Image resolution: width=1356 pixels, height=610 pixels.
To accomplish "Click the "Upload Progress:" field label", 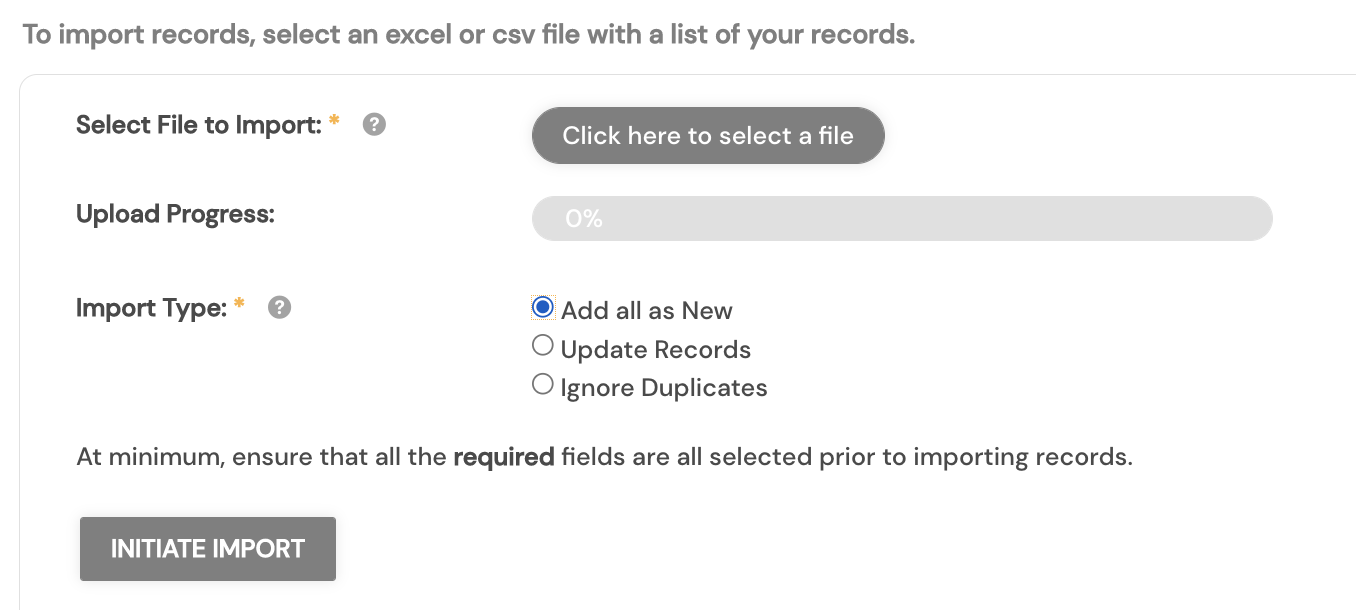I will coord(175,214).
